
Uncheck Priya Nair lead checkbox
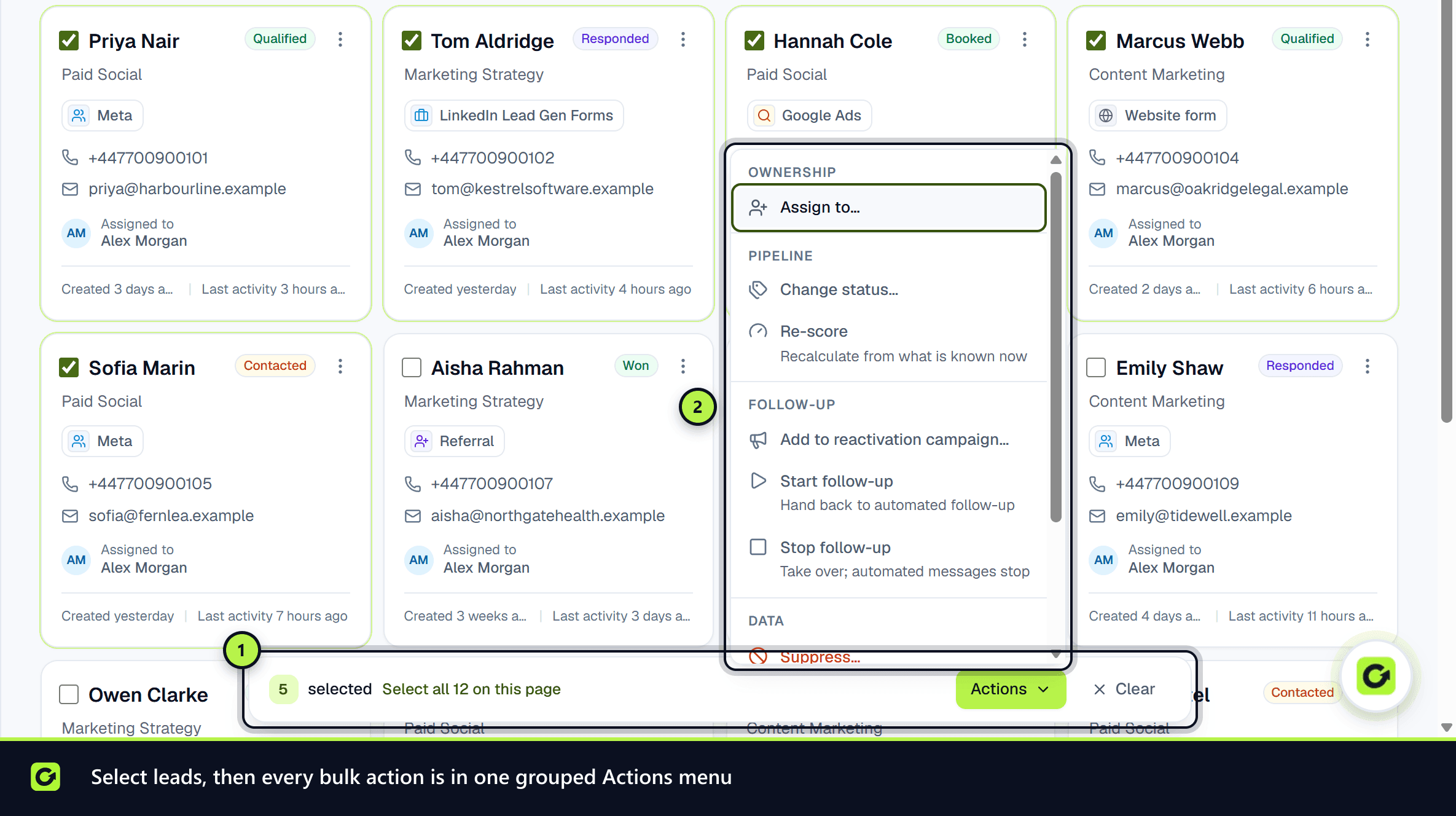pyautogui.click(x=69, y=41)
